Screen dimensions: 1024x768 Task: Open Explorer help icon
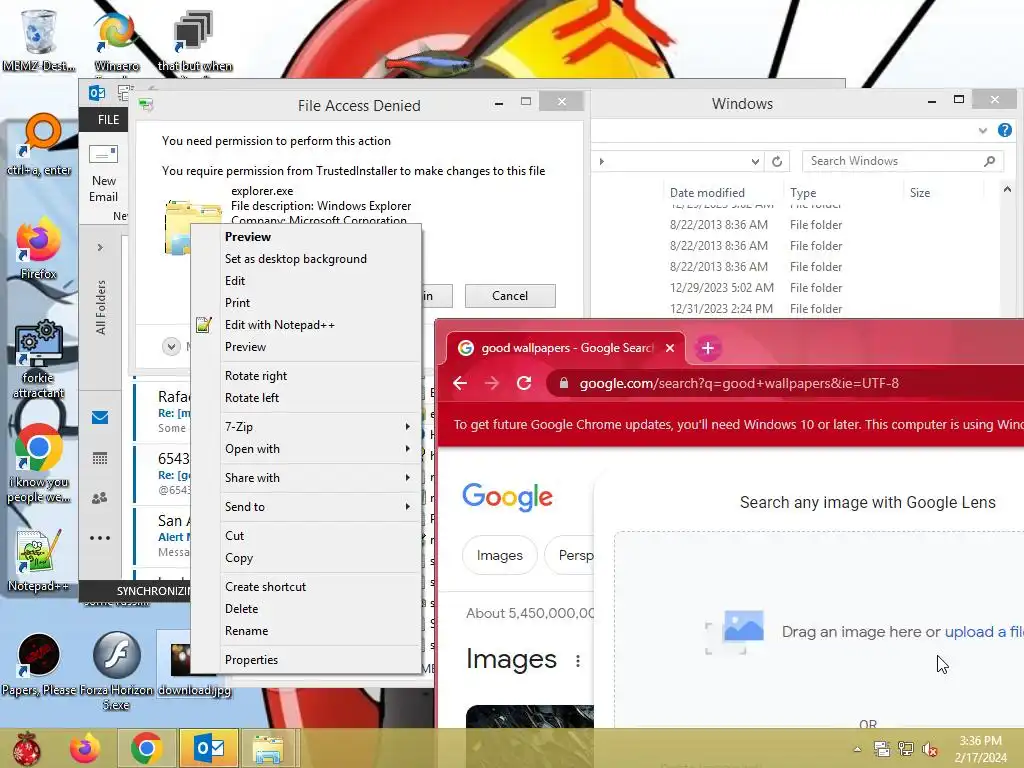tap(1005, 130)
